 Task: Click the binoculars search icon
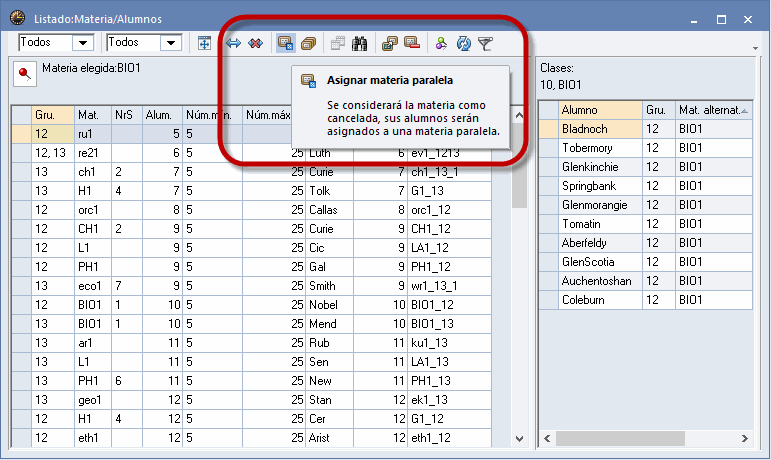[359, 43]
